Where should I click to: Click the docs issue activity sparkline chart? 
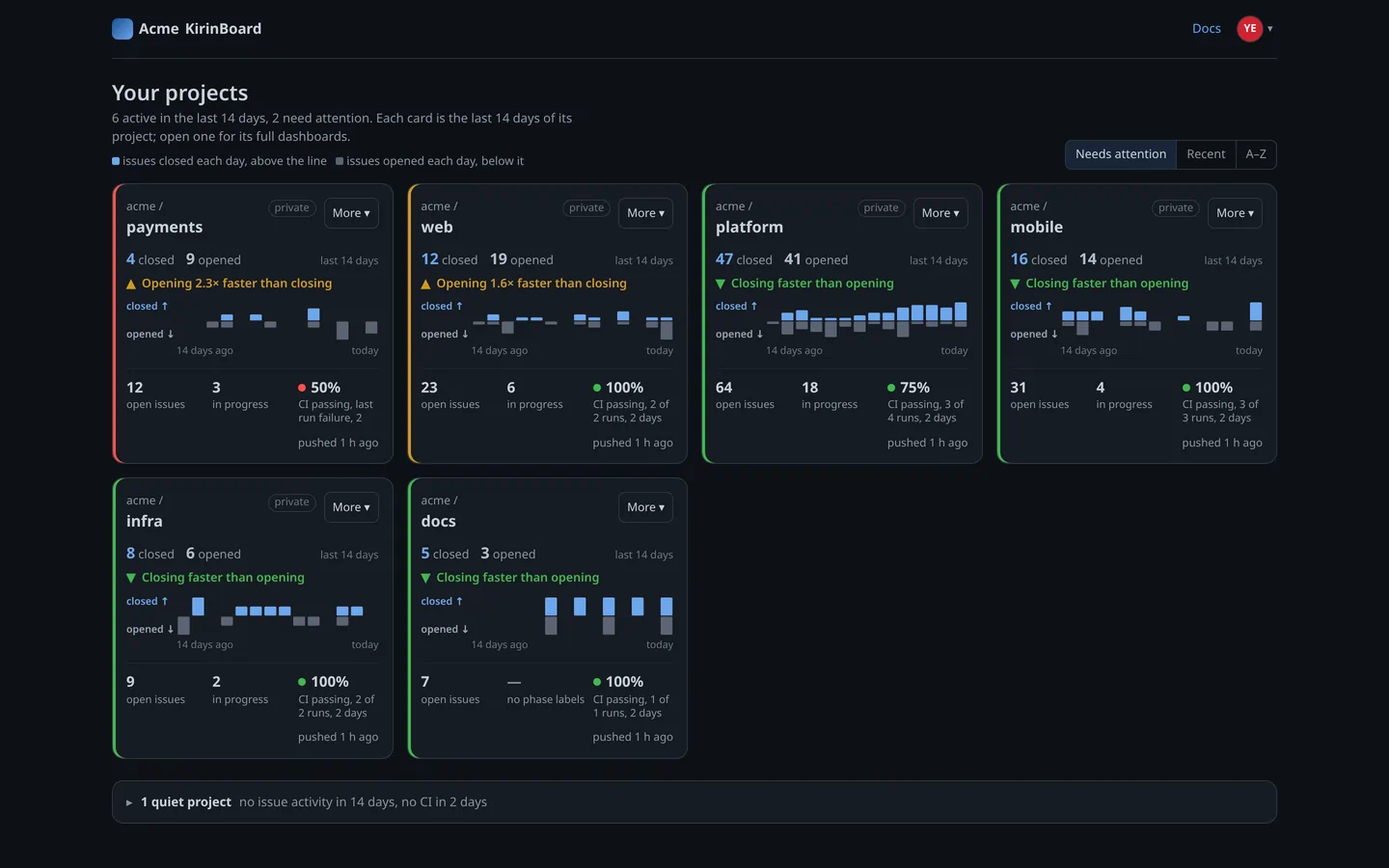pos(572,616)
